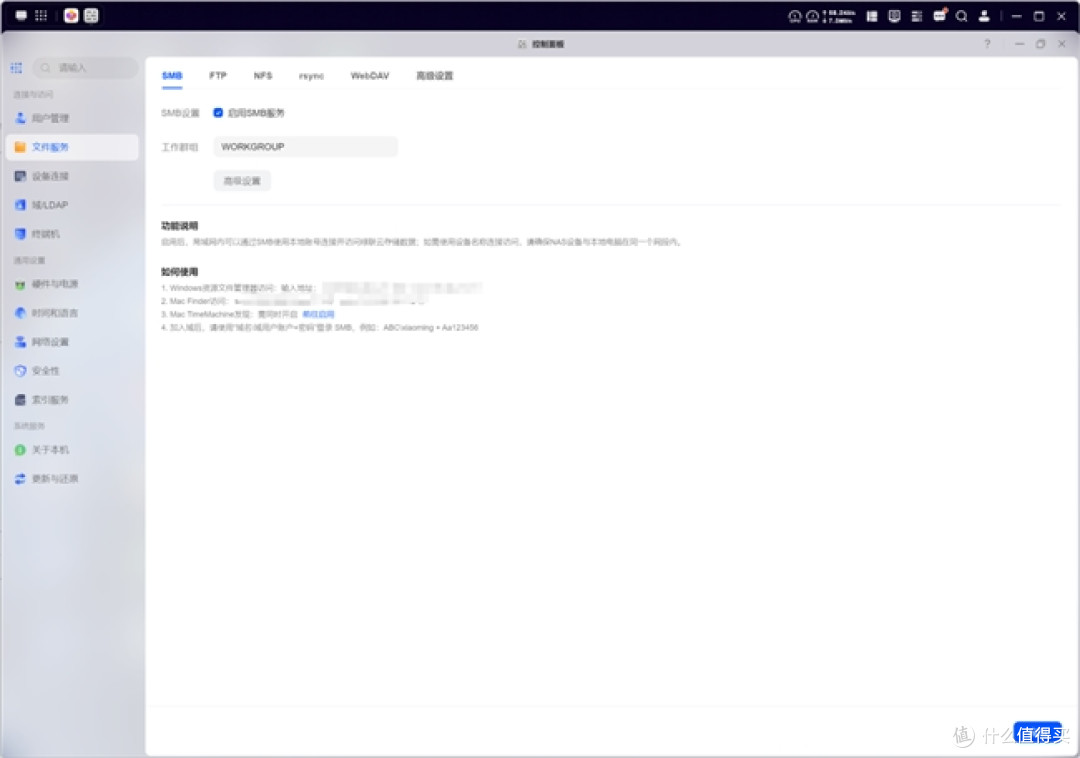The image size is (1080, 758).
Task: Open the monitor widget icon in top bar
Action: (x=894, y=16)
